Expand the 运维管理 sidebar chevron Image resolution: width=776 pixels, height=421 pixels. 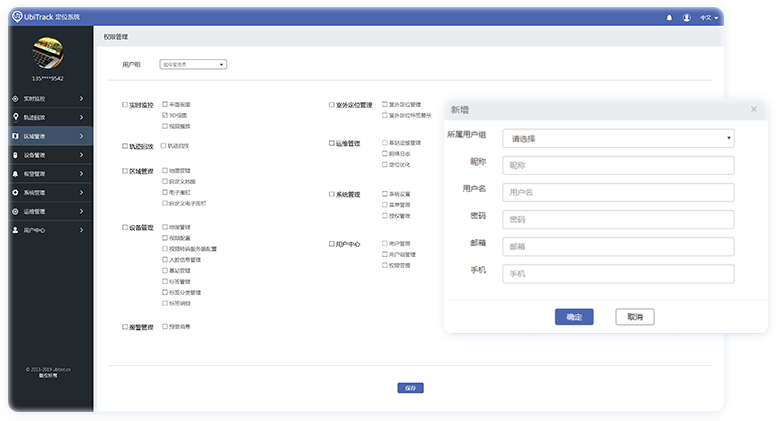[x=82, y=211]
